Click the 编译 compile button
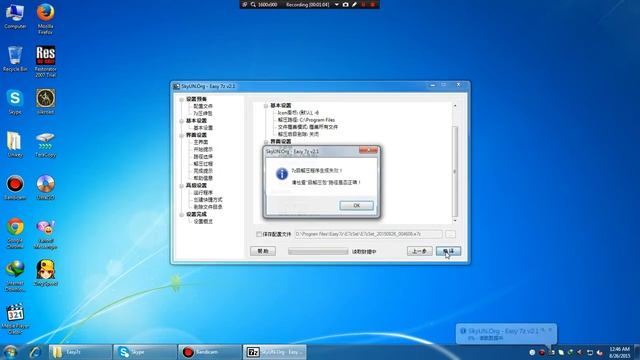Viewport: 640px width, 360px height. (448, 251)
